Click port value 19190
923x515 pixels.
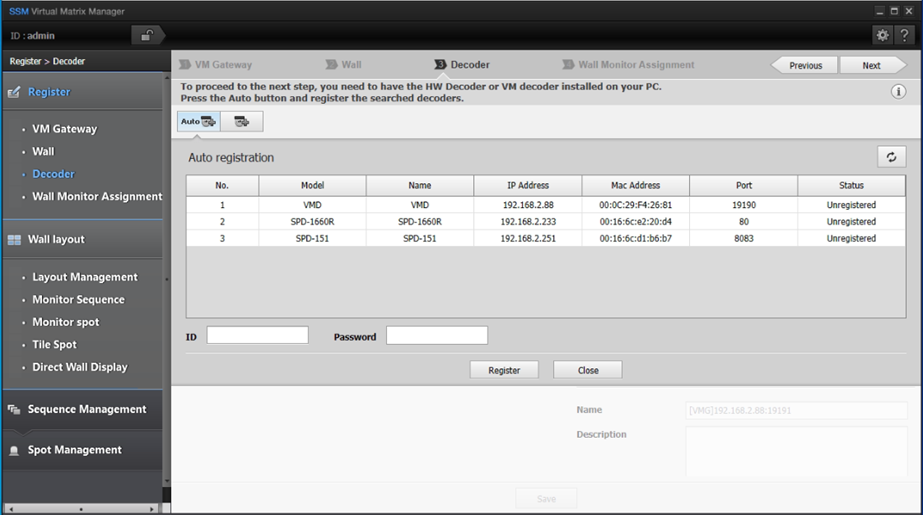(744, 205)
